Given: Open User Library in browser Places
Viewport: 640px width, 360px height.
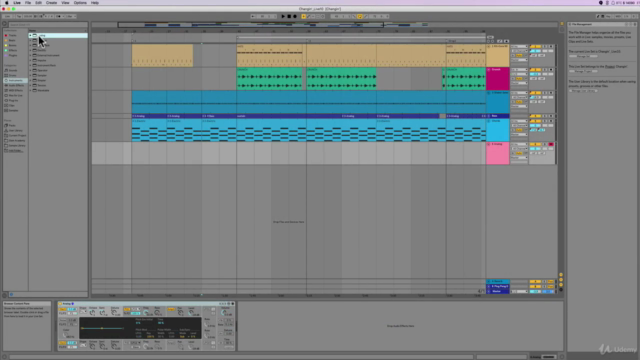Looking at the screenshot, I should 16,131.
